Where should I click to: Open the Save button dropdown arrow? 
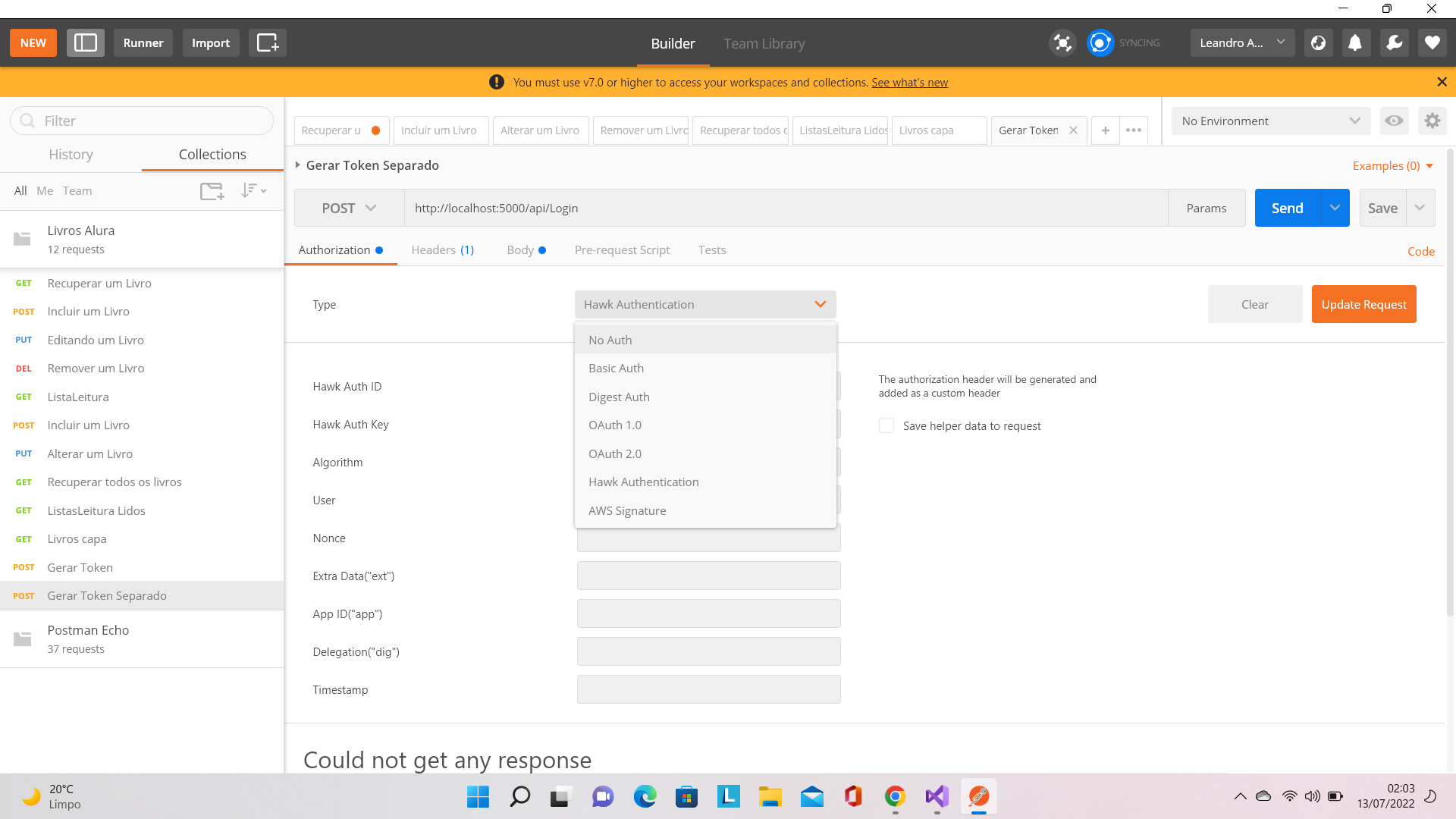click(x=1420, y=208)
